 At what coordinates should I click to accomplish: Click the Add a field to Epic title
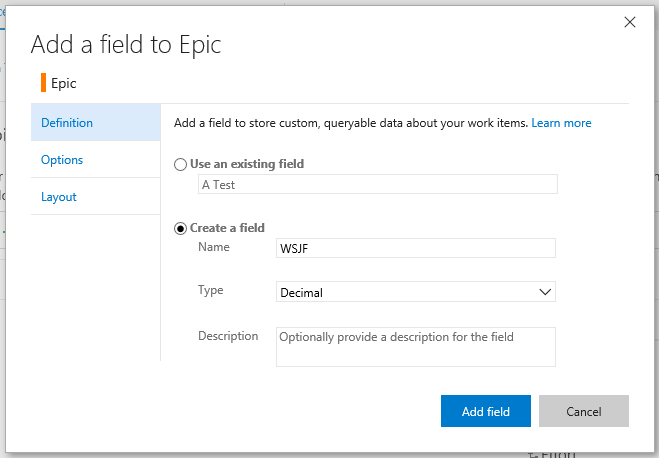tap(126, 44)
